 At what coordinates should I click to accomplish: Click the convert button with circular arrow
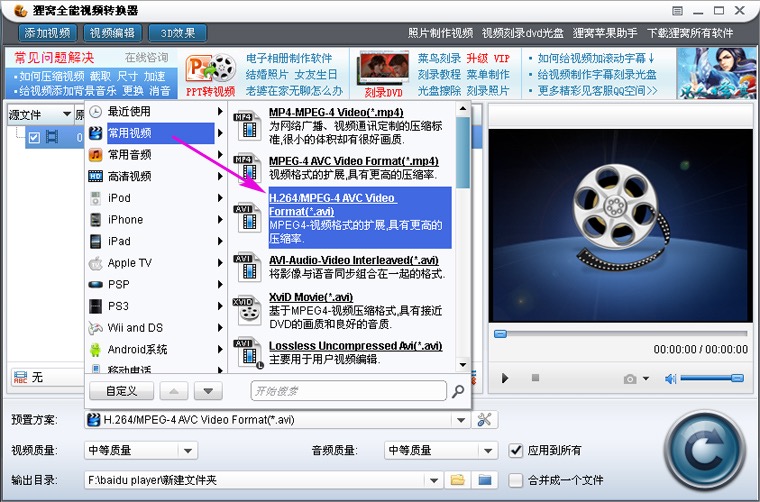pyautogui.click(x=705, y=451)
